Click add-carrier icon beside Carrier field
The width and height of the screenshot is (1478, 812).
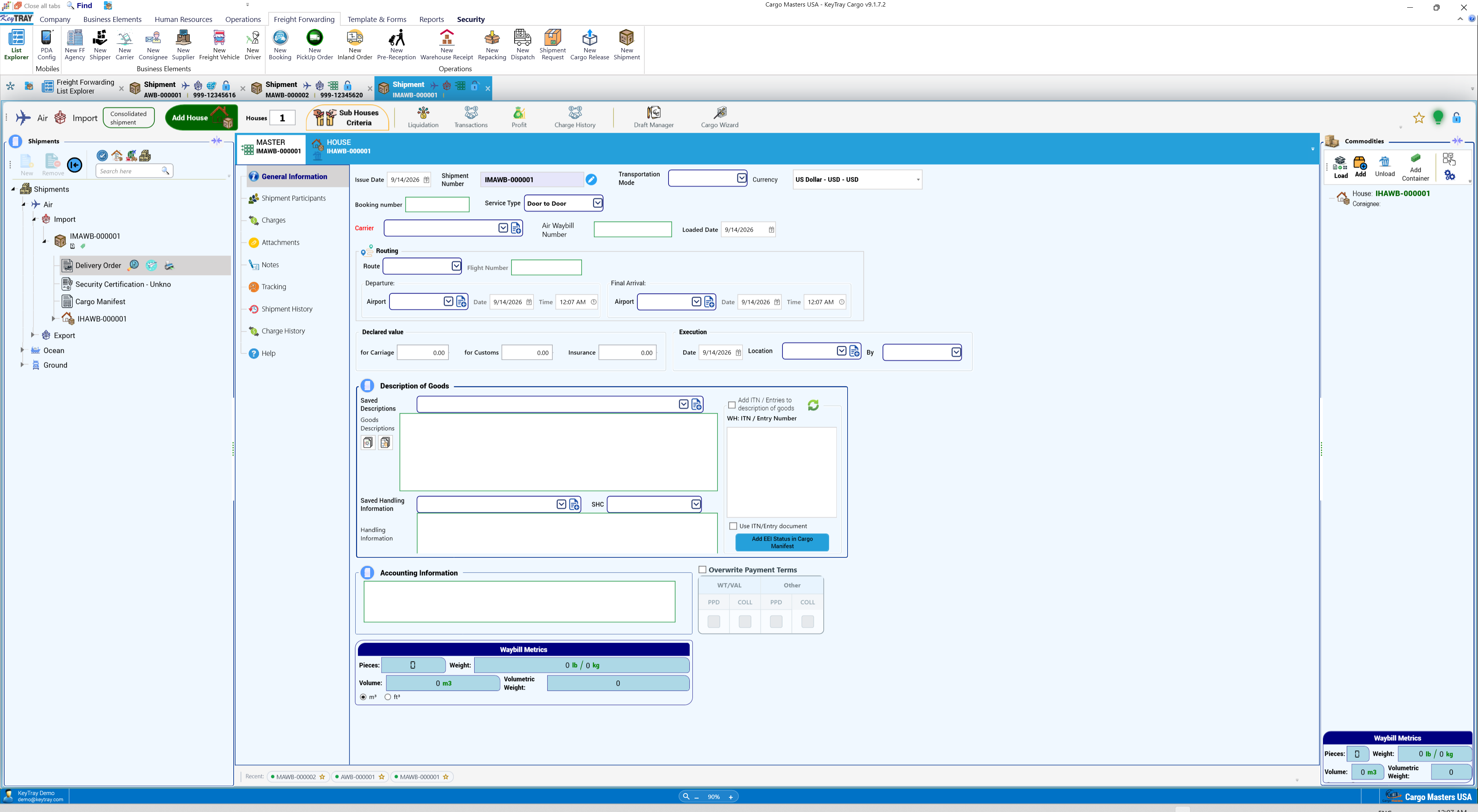pos(516,228)
